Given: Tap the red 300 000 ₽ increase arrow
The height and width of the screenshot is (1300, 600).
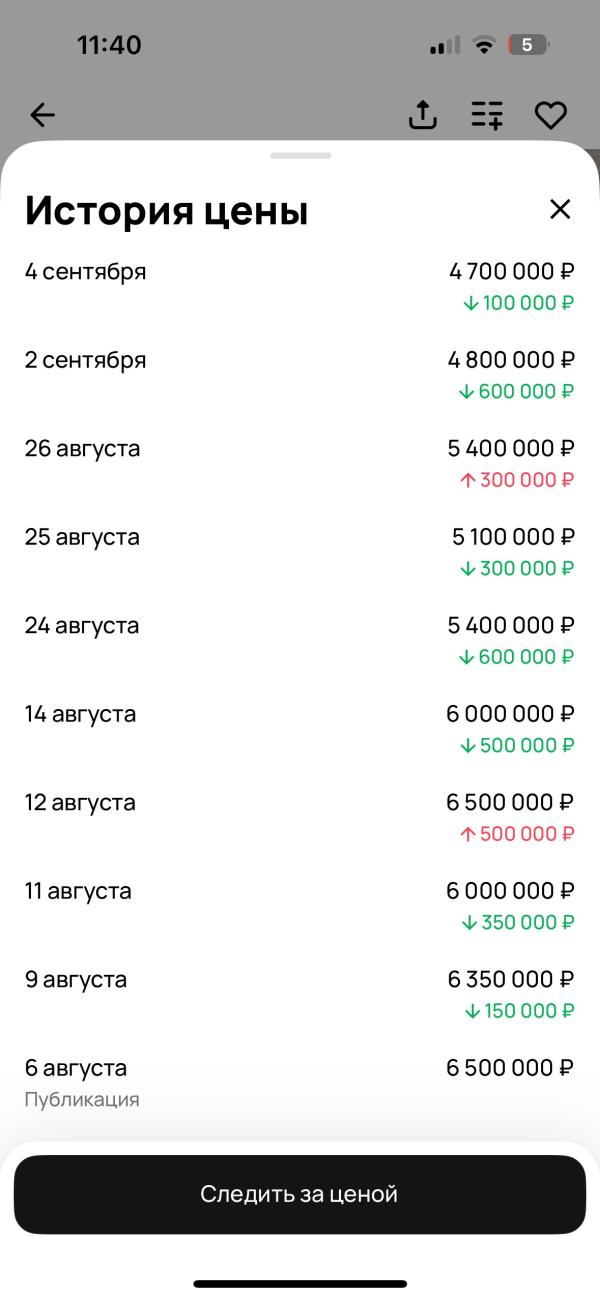Looking at the screenshot, I should point(467,480).
